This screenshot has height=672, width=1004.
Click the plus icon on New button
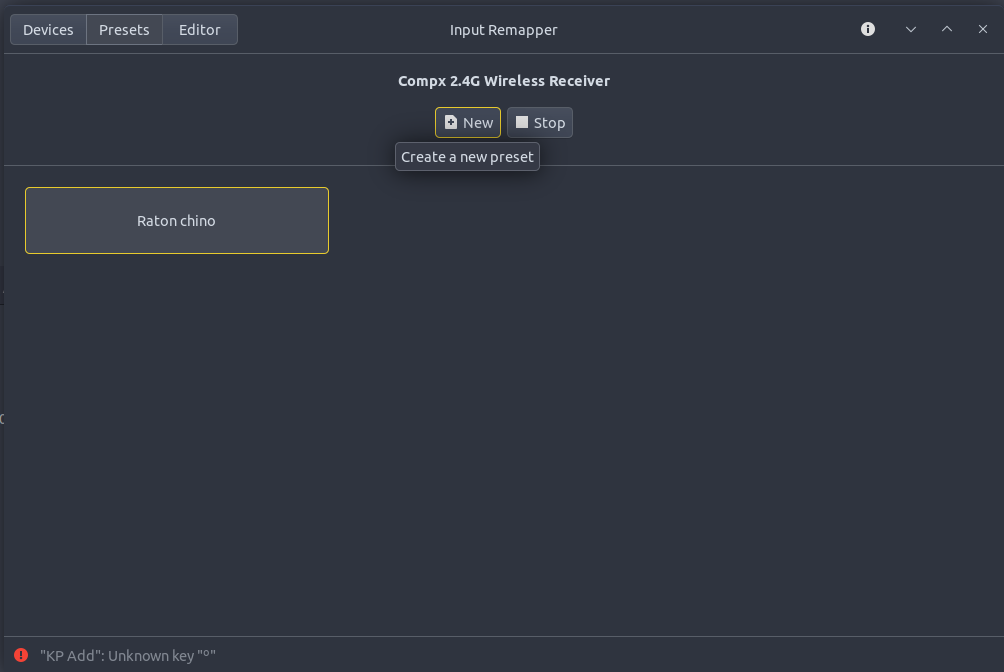pos(451,122)
